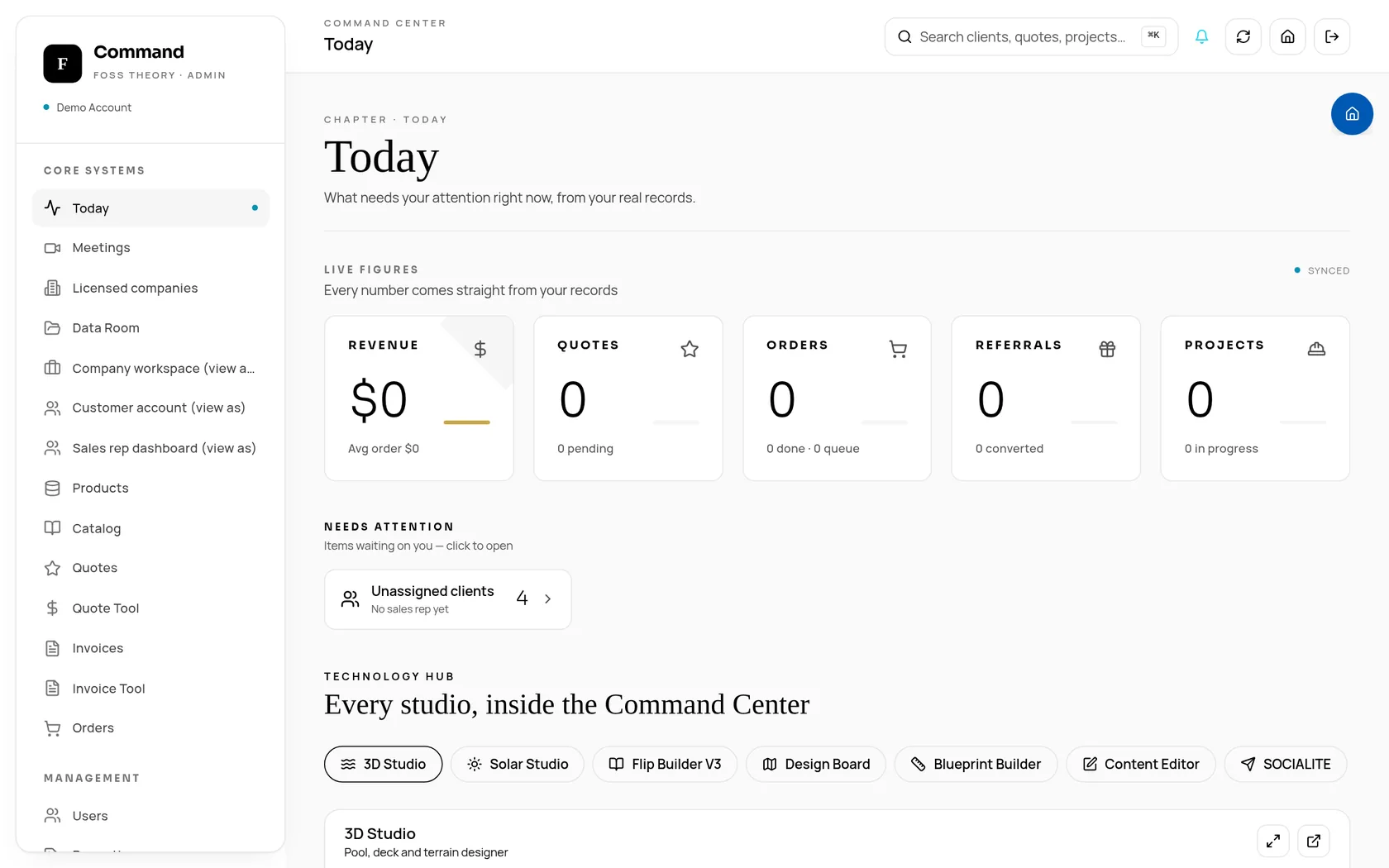Click the notification bell icon
The image size is (1389, 868).
[x=1201, y=36]
